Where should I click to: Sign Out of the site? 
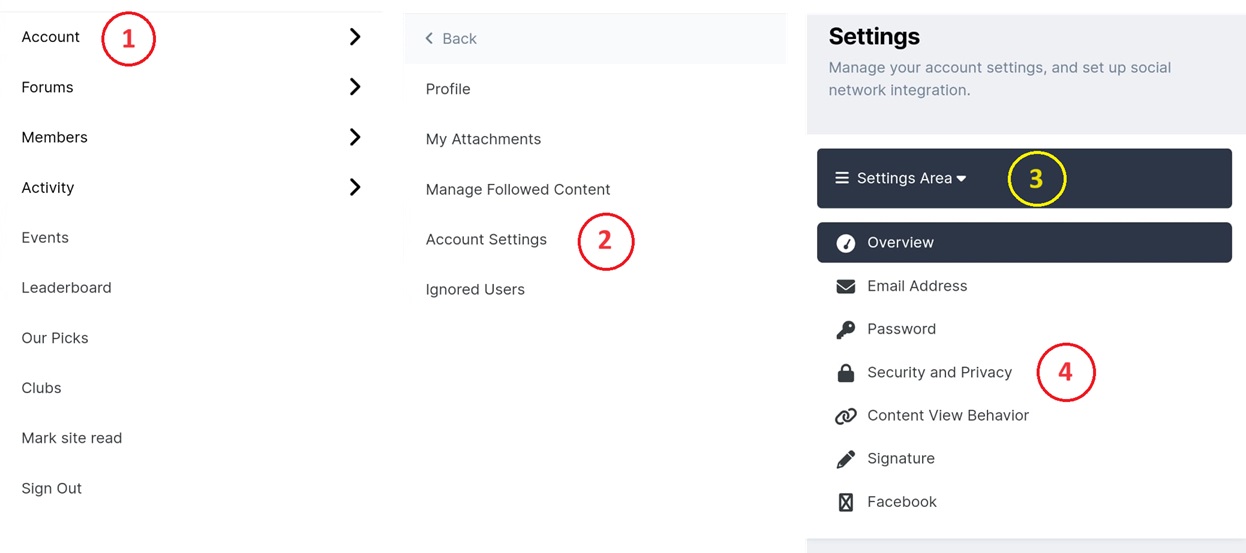(x=51, y=489)
